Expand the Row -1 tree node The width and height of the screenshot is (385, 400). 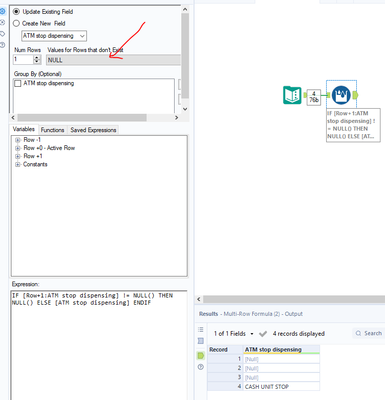pyautogui.click(x=18, y=140)
